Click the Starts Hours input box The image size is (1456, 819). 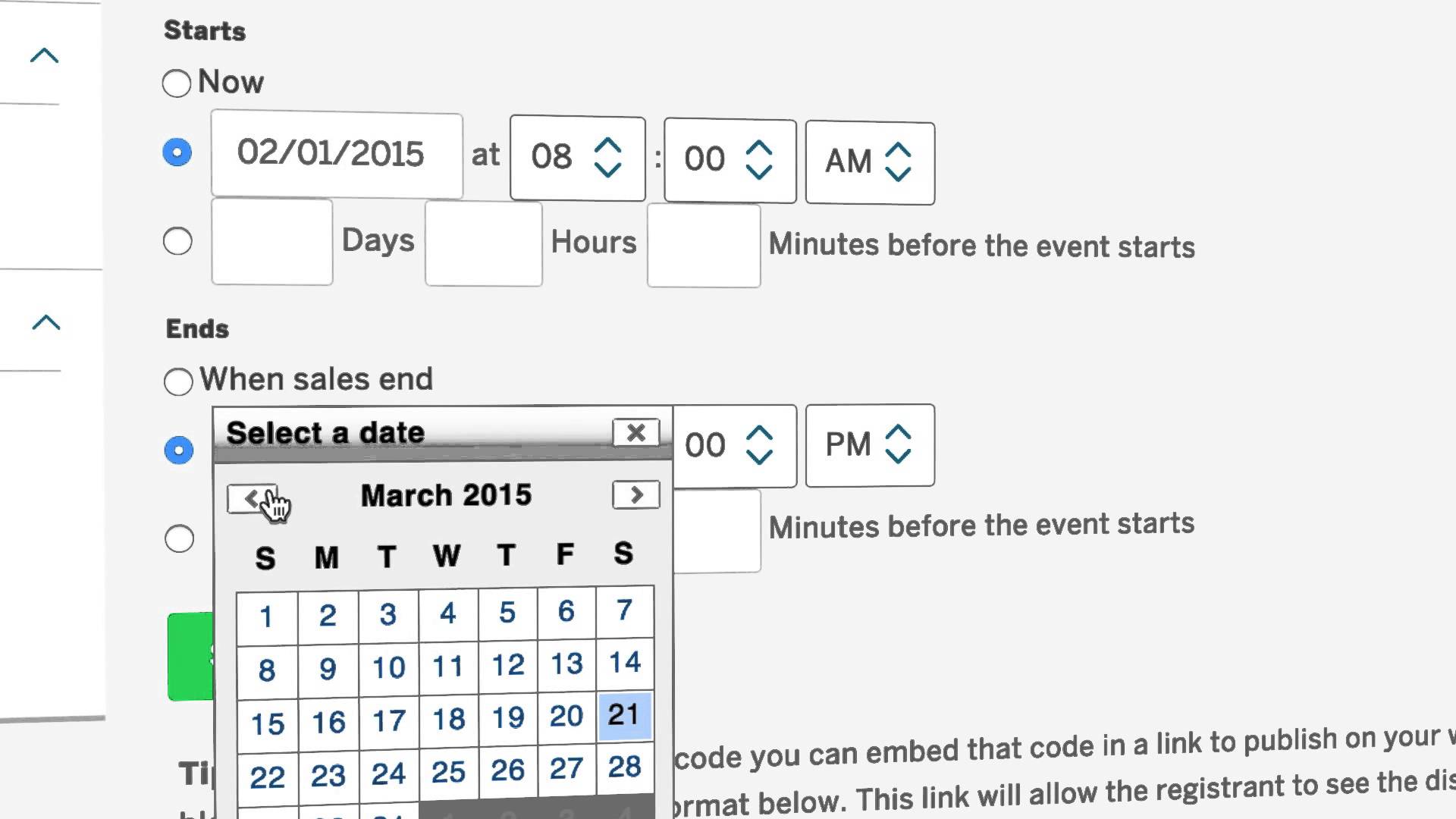[x=483, y=243]
